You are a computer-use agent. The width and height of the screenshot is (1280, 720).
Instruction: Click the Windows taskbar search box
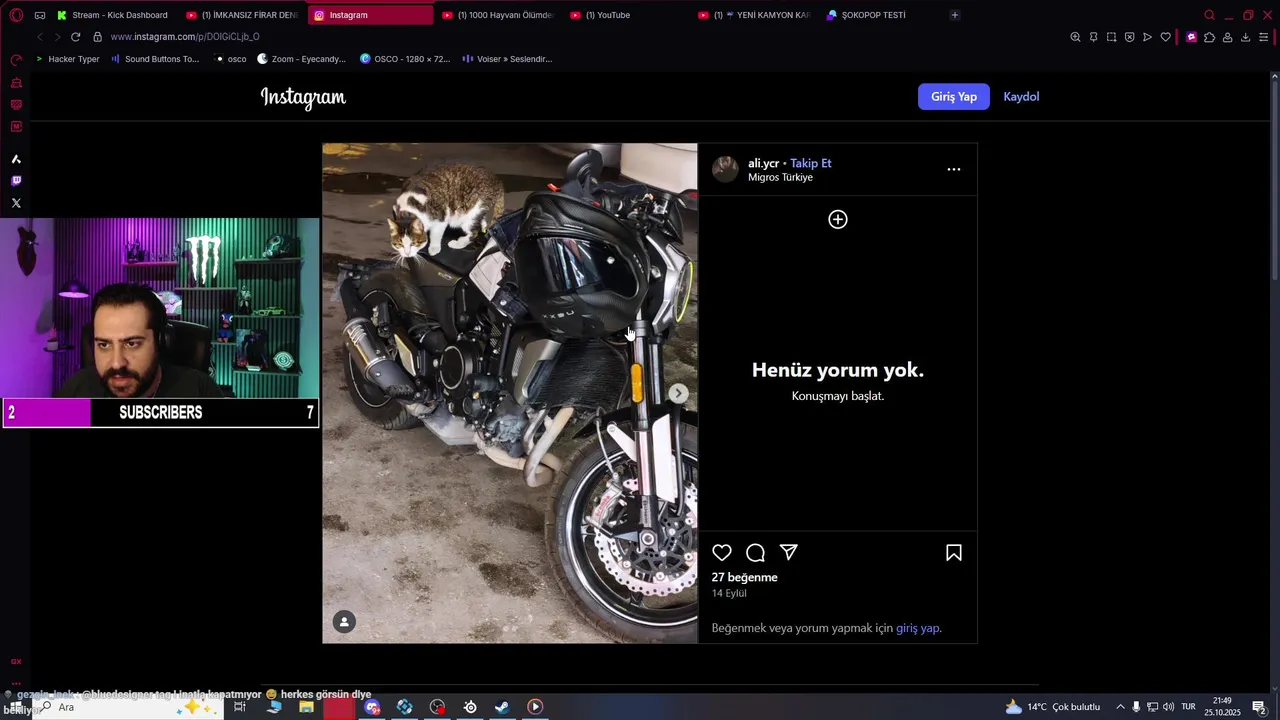[x=128, y=707]
